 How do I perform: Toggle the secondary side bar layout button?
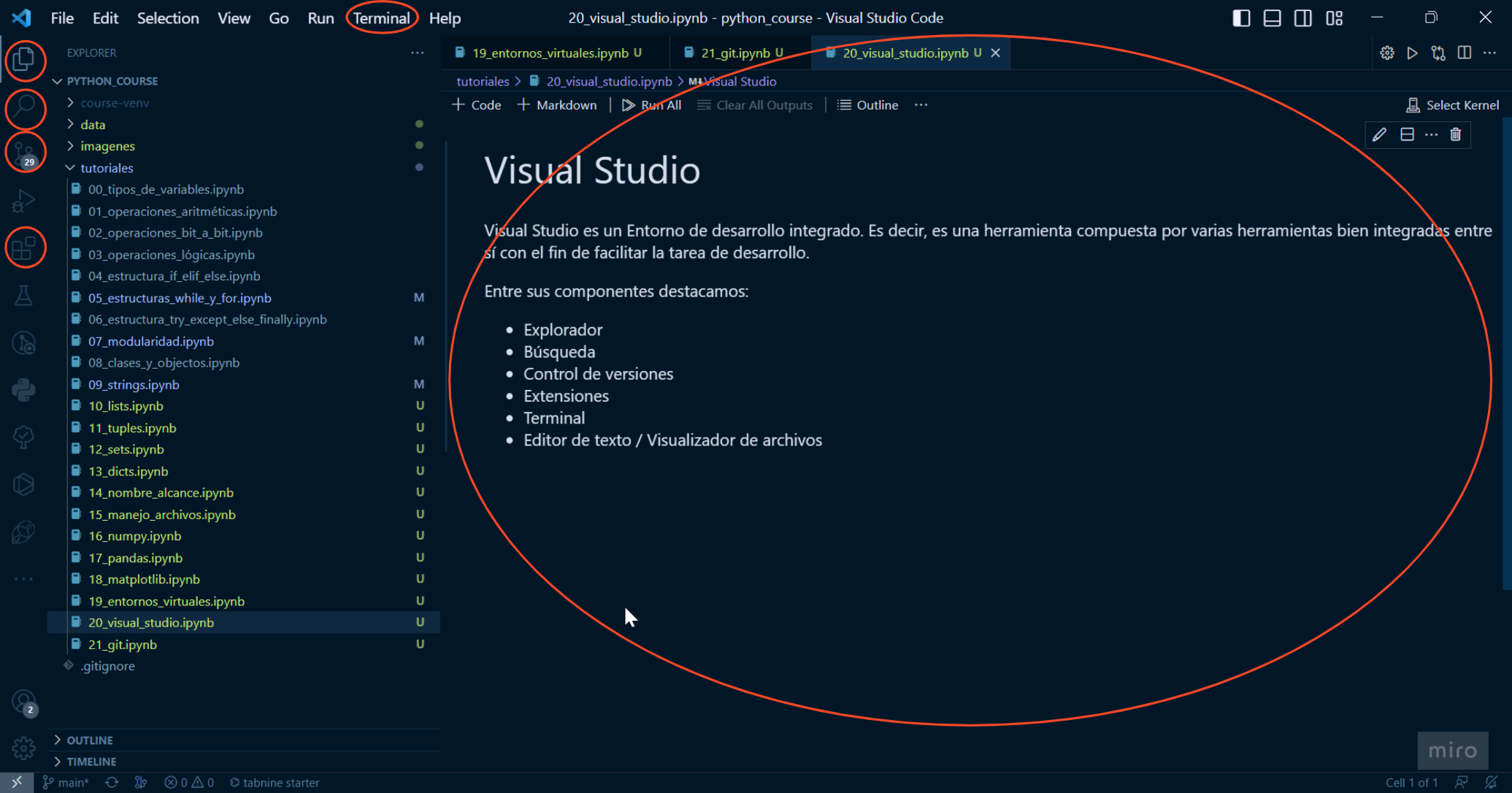point(1303,18)
